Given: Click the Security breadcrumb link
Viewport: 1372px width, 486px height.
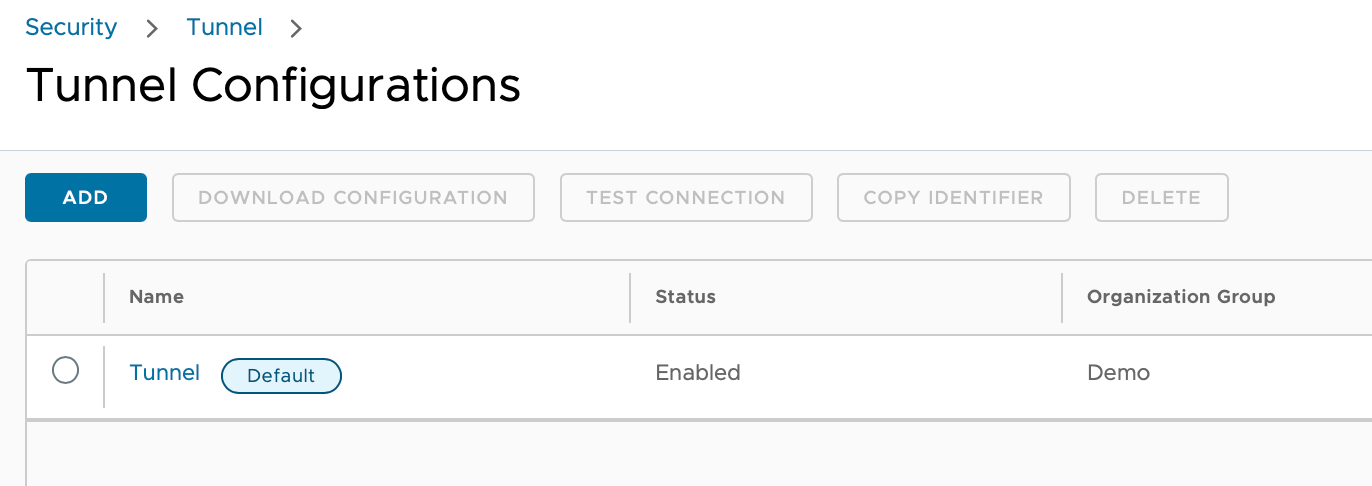Looking at the screenshot, I should (71, 27).
